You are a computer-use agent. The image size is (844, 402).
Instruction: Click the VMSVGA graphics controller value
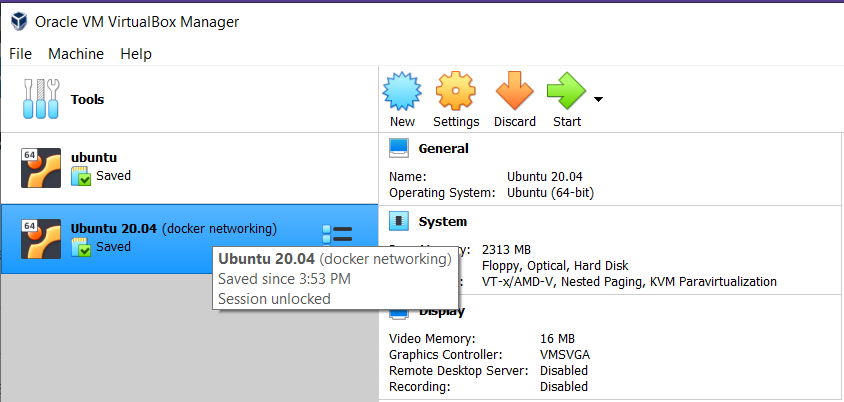565,355
